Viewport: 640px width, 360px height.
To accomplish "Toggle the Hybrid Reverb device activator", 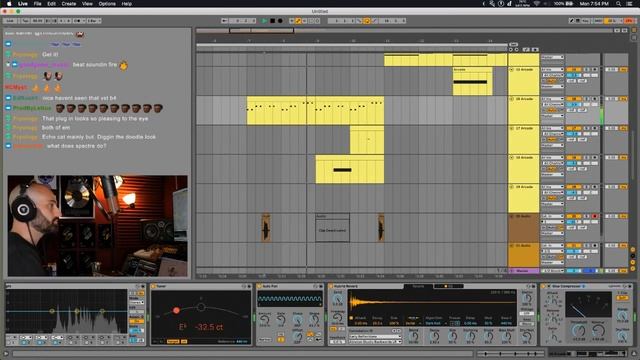I will (x=331, y=287).
